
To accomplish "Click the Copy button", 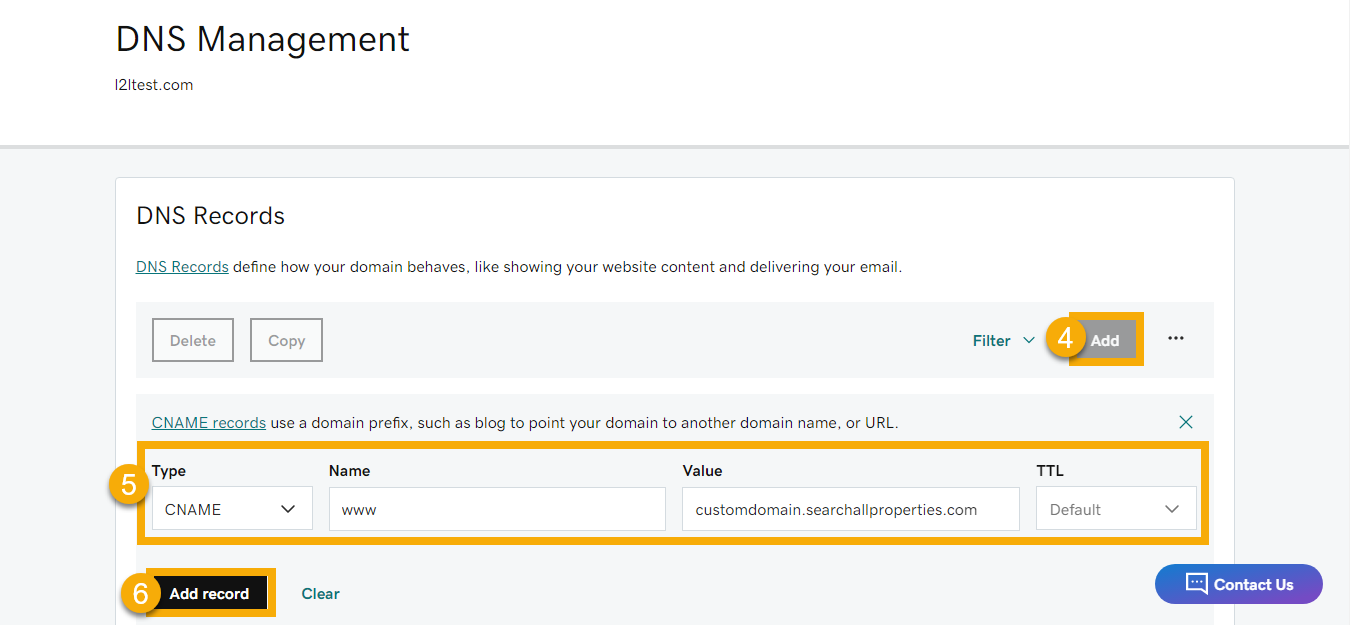I will pos(286,340).
